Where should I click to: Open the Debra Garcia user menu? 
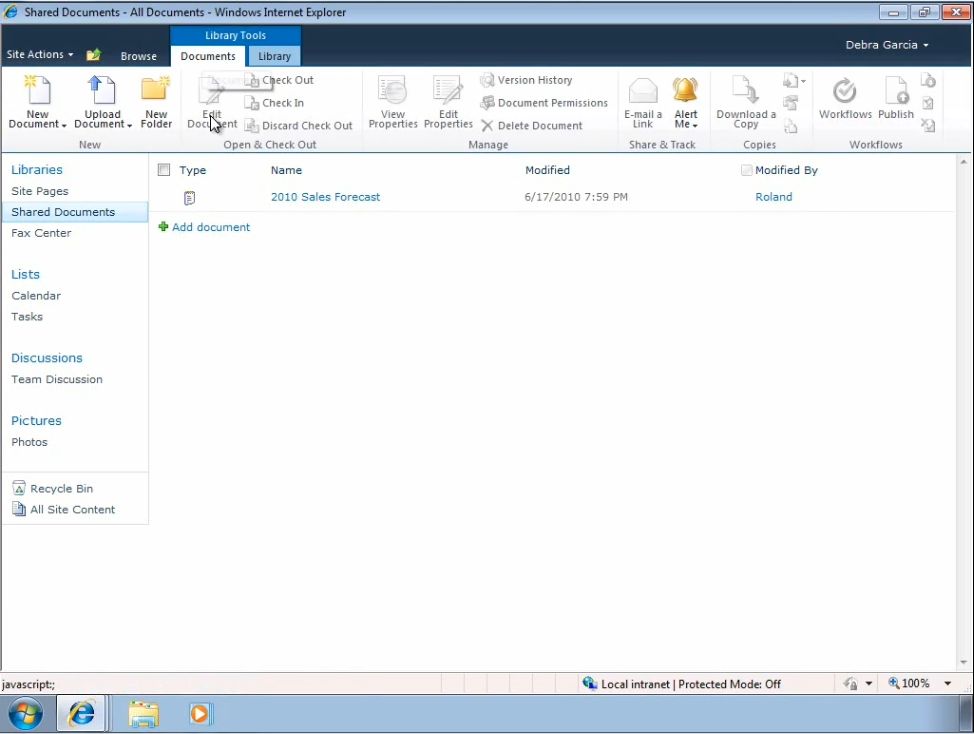tap(887, 45)
